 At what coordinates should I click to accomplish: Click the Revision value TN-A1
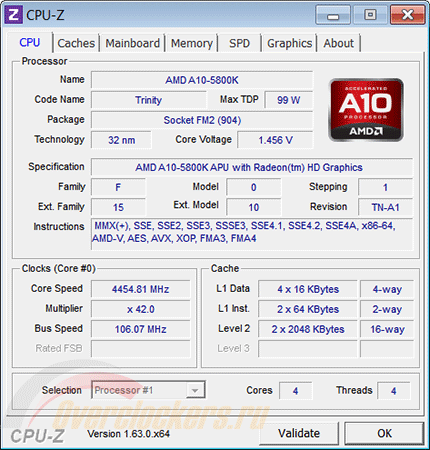pos(386,207)
